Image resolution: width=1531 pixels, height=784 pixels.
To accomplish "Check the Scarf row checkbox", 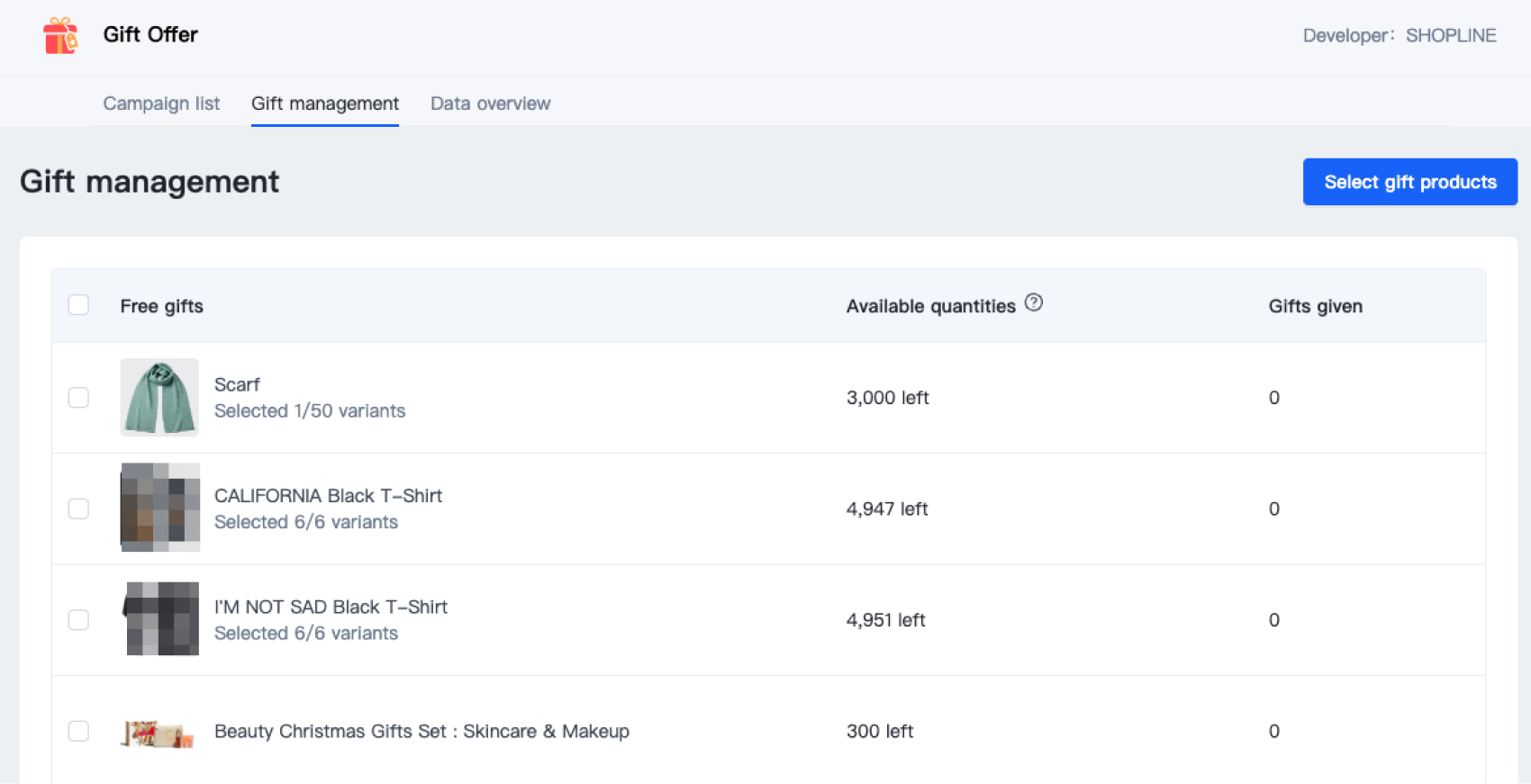I will (x=78, y=398).
